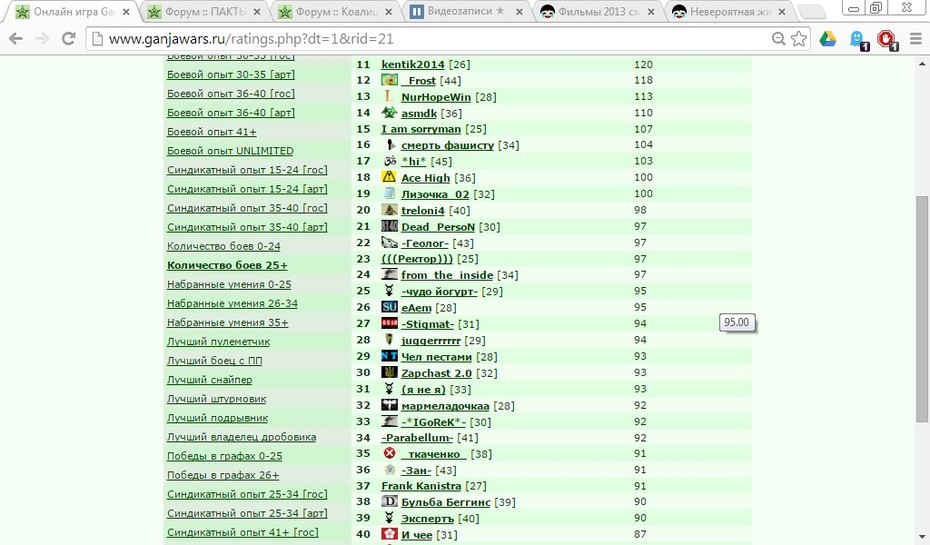The width and height of the screenshot is (930, 545).
Task: Click syndicate icon next to from_the_inside
Action: click(x=389, y=274)
